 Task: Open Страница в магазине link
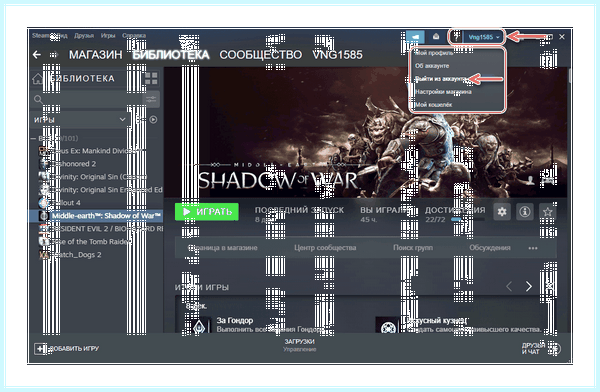(x=222, y=248)
